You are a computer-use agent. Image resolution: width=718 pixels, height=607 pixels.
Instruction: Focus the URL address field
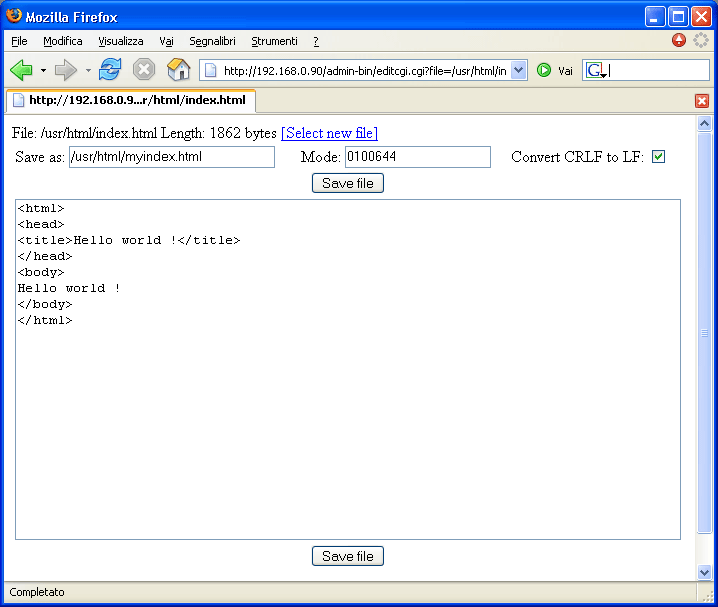click(x=364, y=70)
